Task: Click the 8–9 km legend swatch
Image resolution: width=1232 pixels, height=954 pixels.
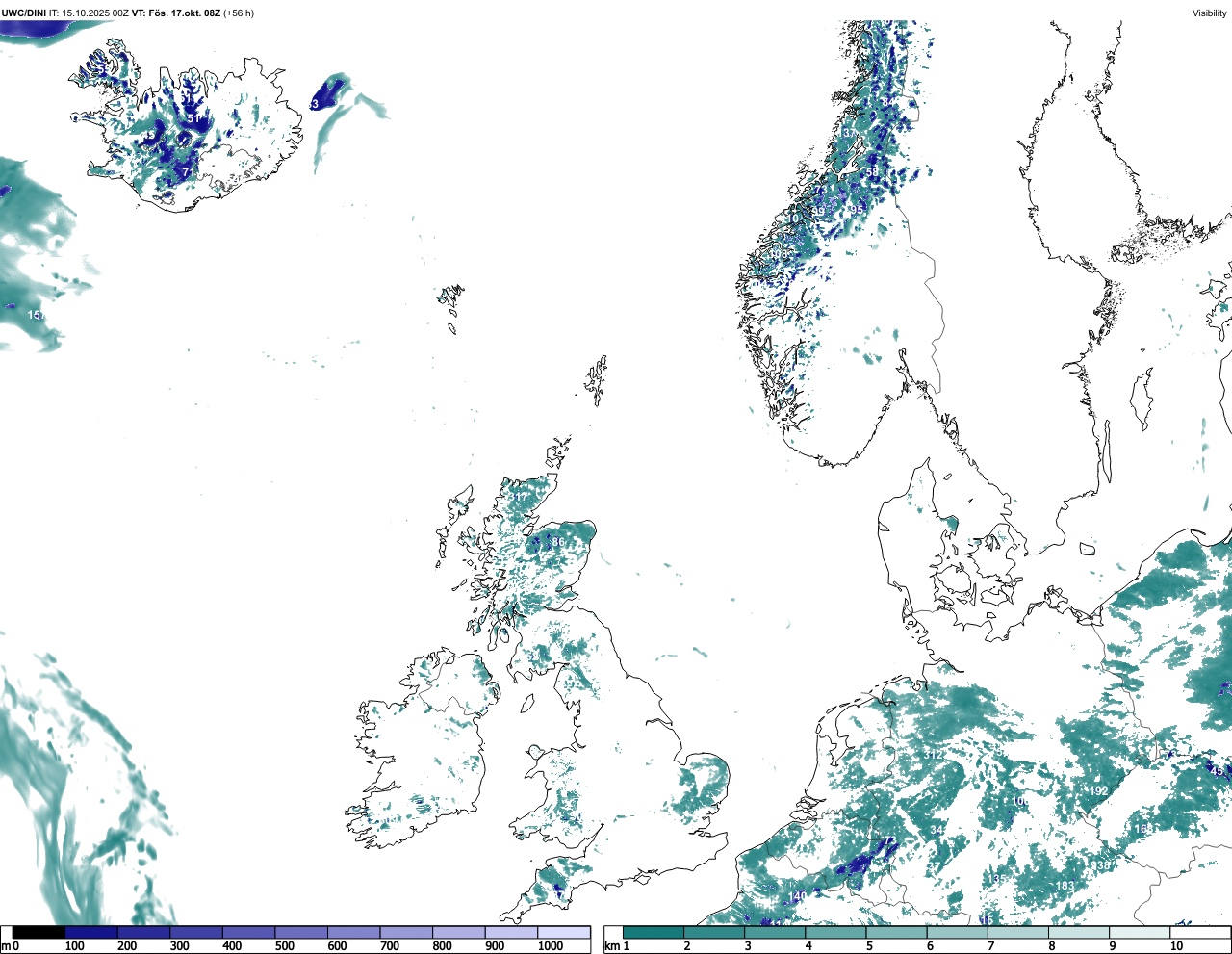Action: click(x=1078, y=932)
